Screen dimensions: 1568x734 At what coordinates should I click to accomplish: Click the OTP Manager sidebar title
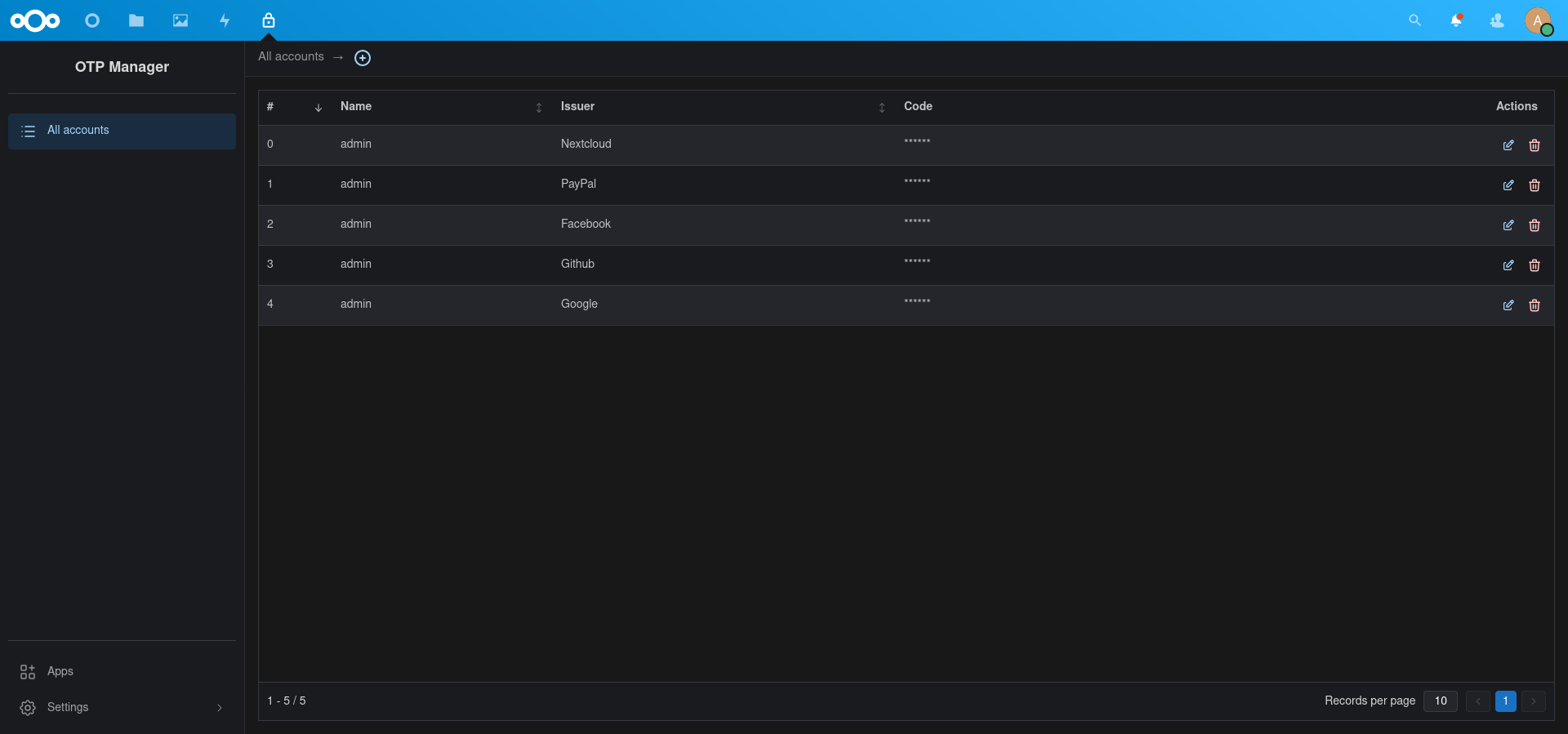click(122, 67)
